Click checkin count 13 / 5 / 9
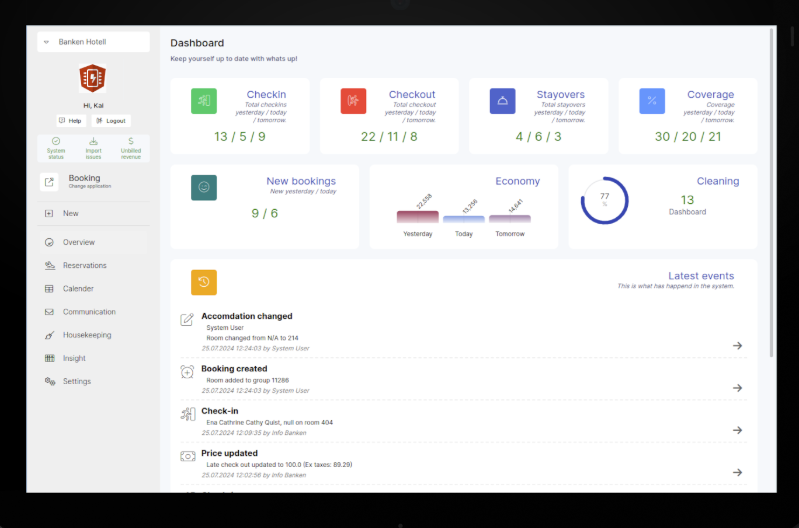799x528 pixels. pyautogui.click(x=239, y=137)
